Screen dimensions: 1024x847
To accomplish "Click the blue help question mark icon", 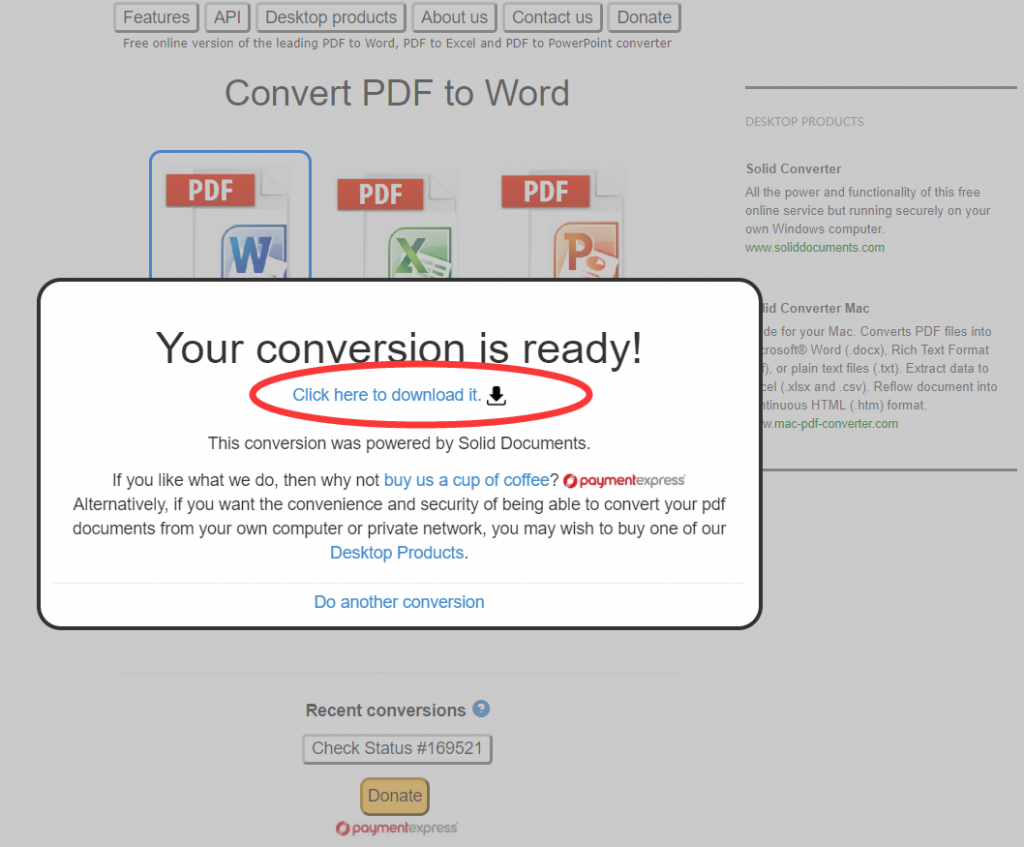I will [481, 709].
